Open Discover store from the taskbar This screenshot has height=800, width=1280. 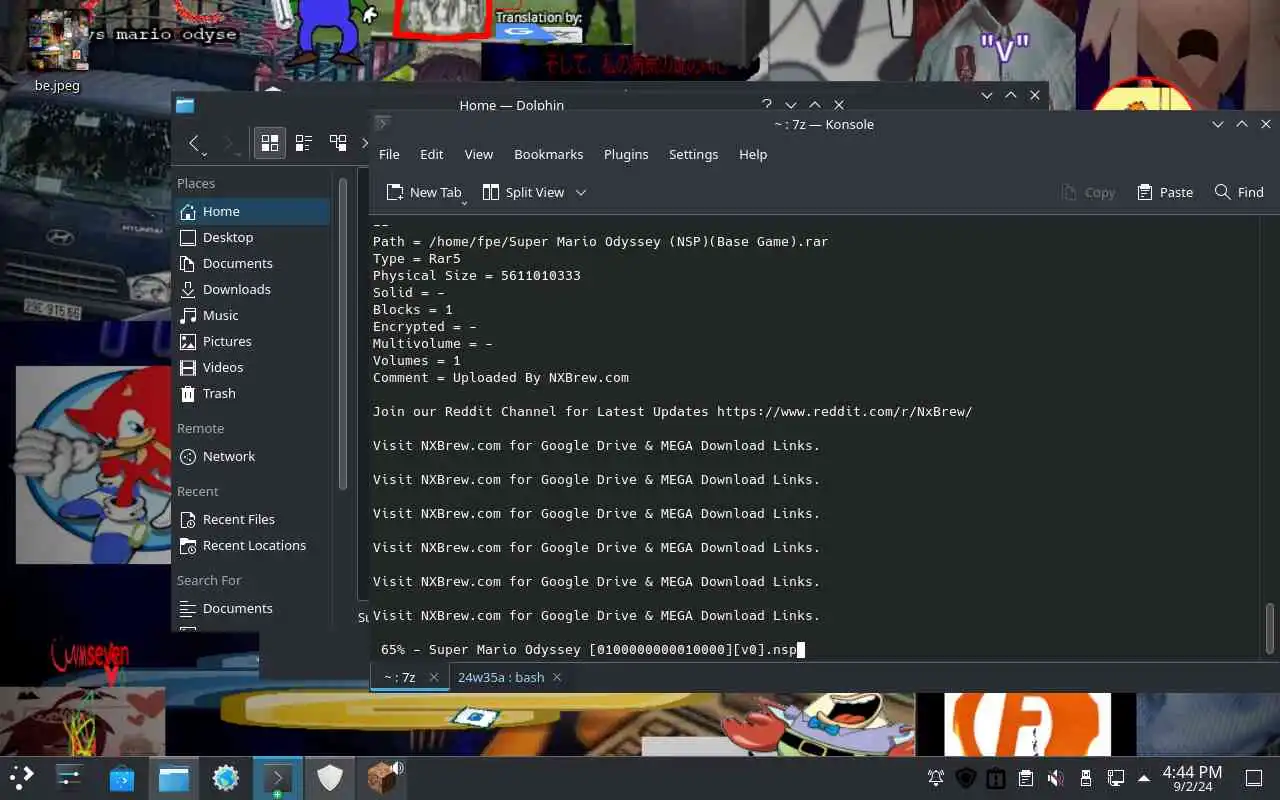pyautogui.click(x=121, y=777)
